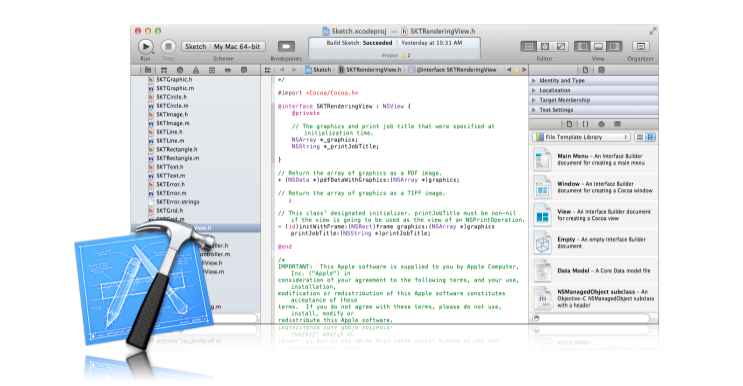Go forward in editor history

click(294, 70)
